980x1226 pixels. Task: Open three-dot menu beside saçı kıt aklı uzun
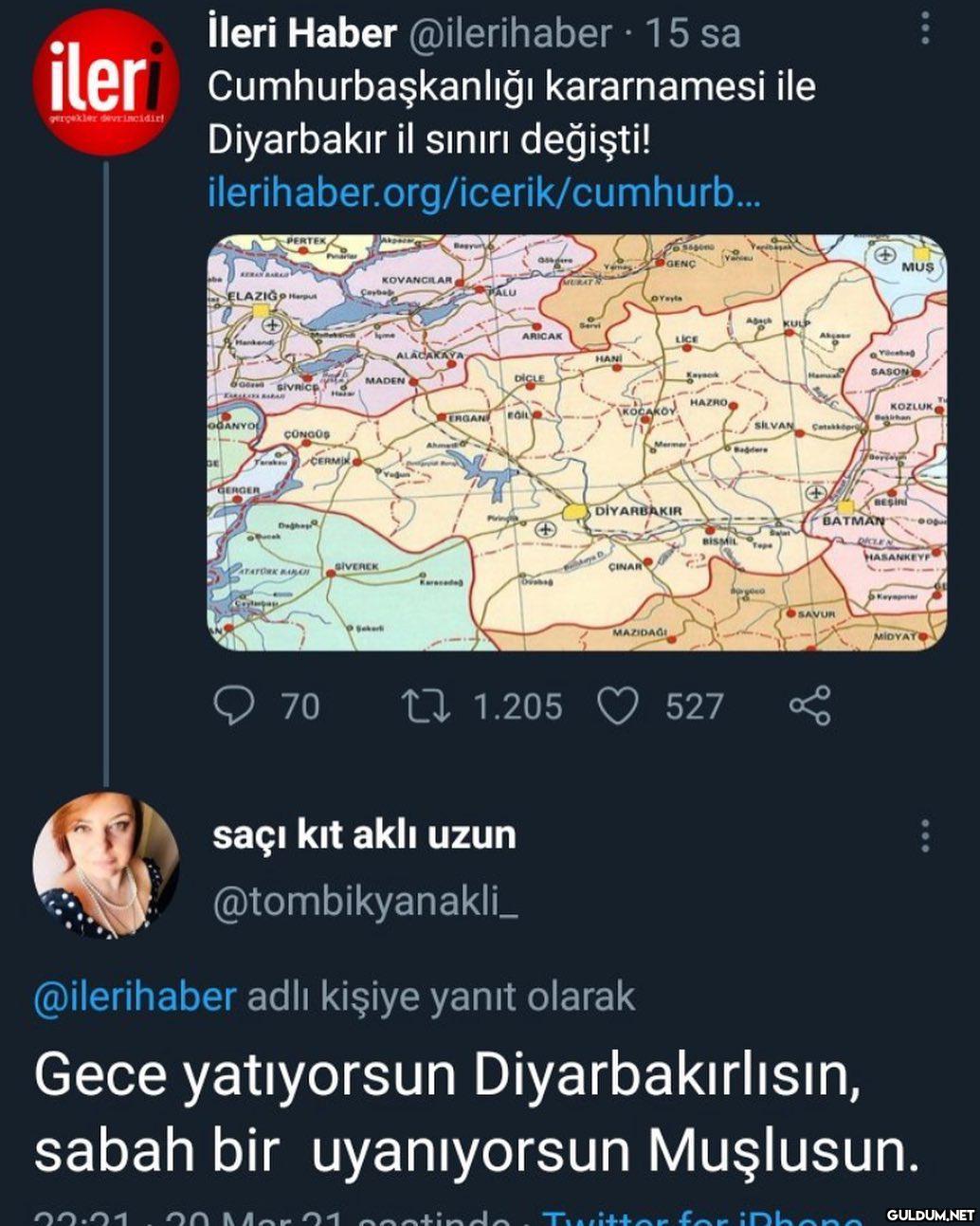pyautogui.click(x=925, y=835)
